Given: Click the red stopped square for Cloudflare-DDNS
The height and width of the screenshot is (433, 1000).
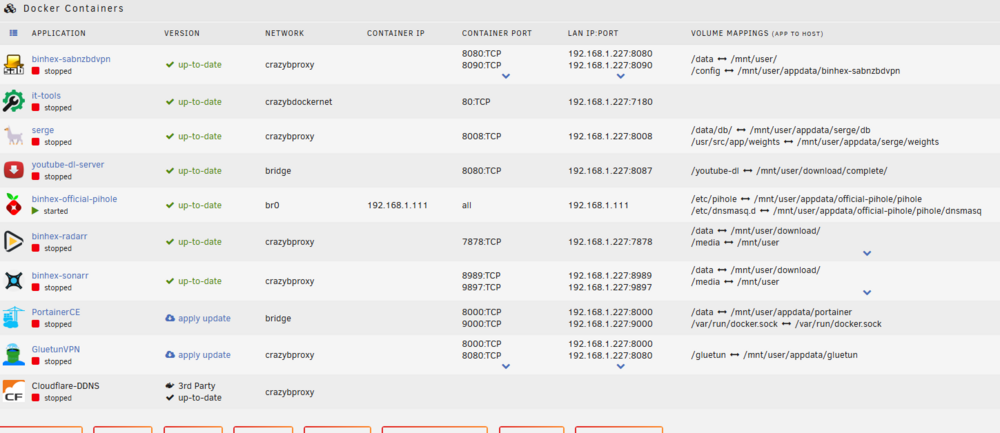Looking at the screenshot, I should [36, 398].
